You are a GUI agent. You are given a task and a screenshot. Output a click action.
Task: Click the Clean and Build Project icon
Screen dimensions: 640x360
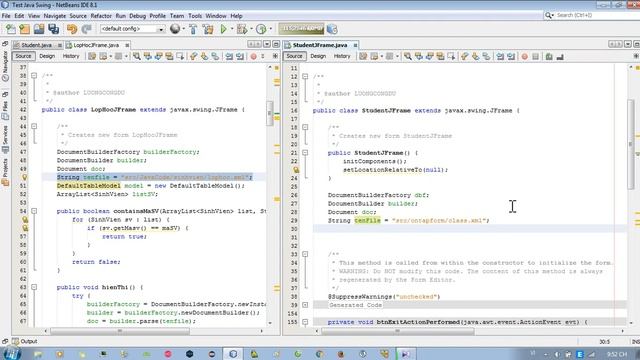coord(208,29)
